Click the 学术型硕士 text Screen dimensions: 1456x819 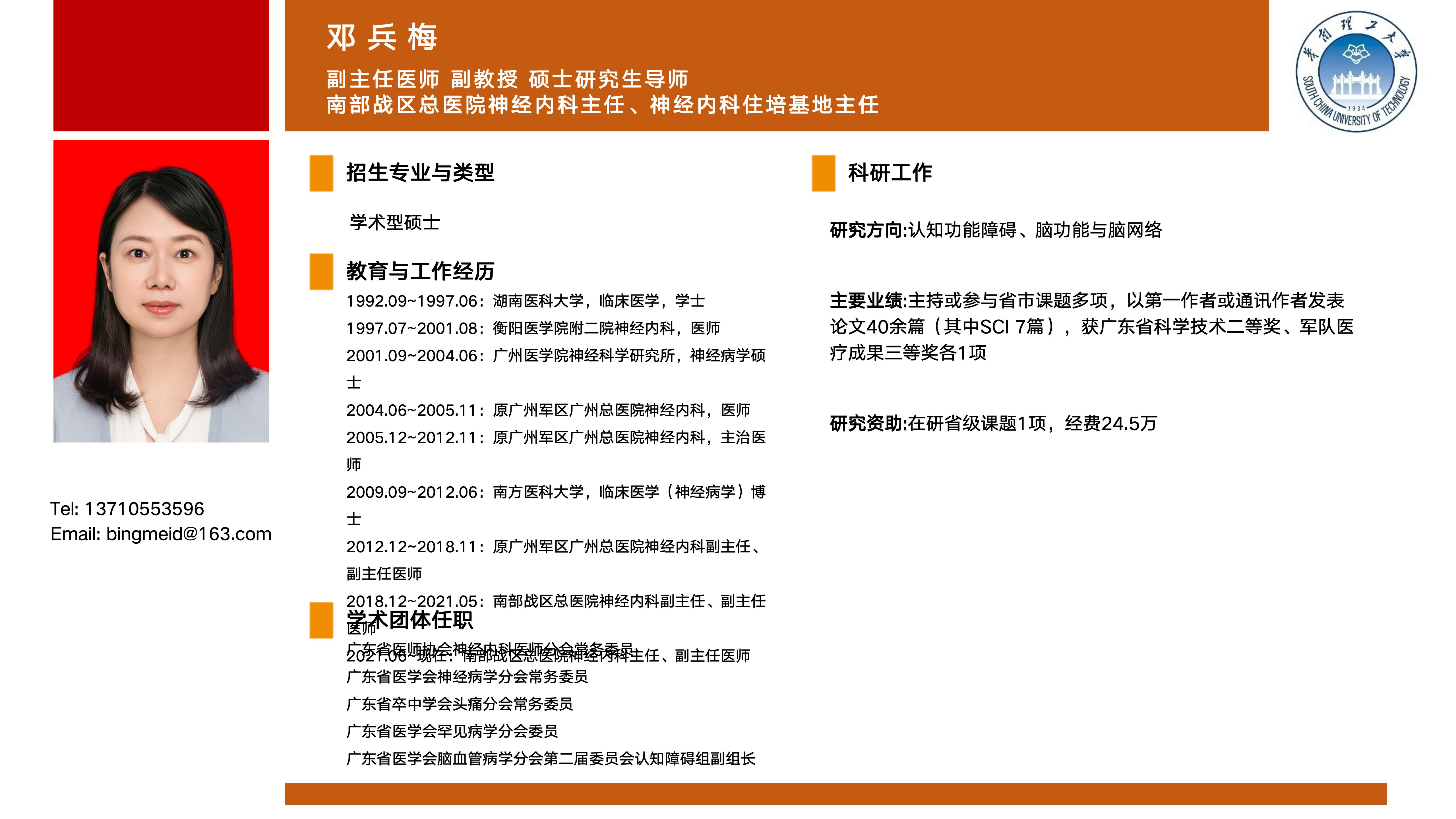[394, 223]
